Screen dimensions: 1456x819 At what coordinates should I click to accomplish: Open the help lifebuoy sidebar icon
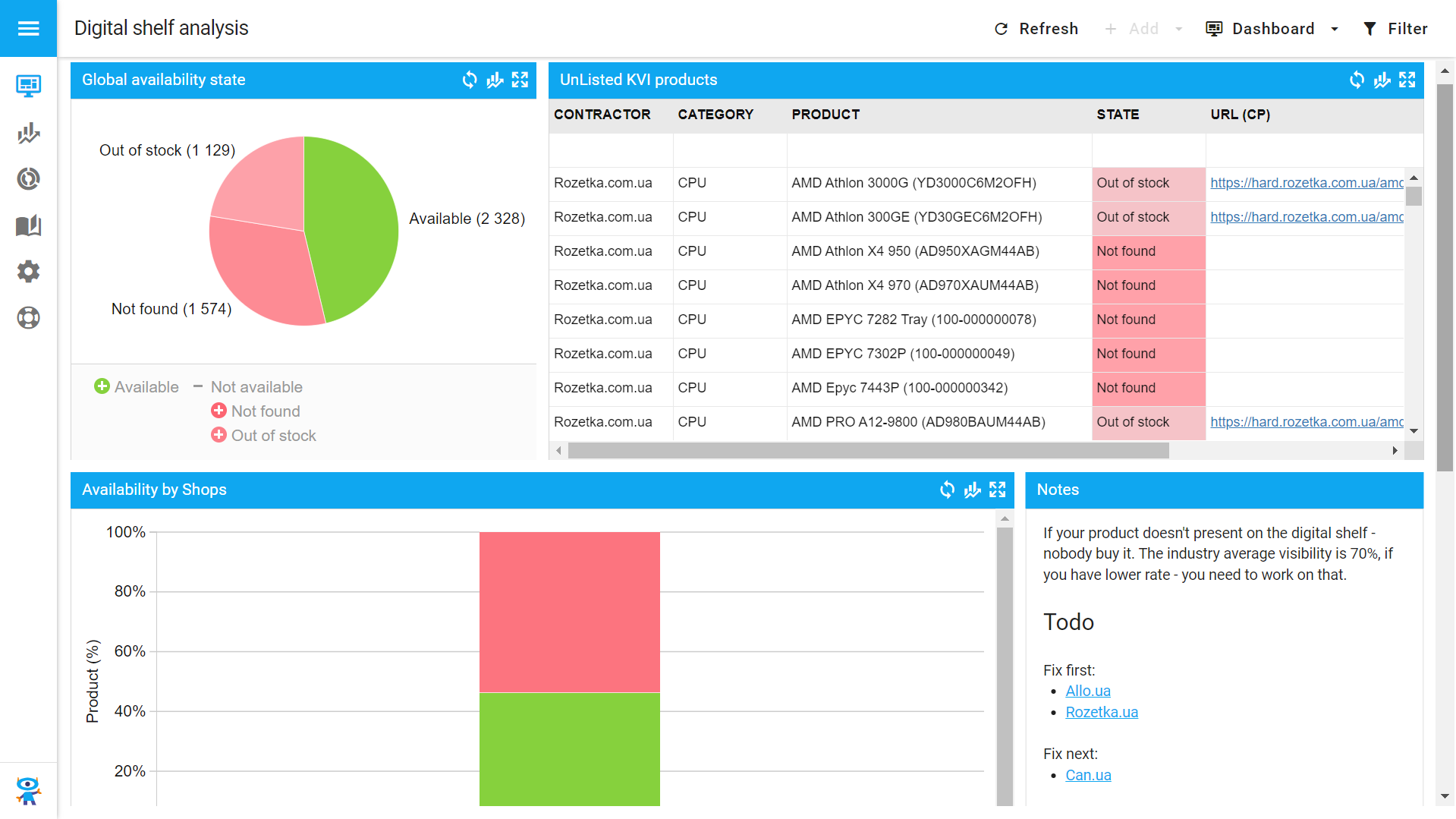(x=28, y=317)
